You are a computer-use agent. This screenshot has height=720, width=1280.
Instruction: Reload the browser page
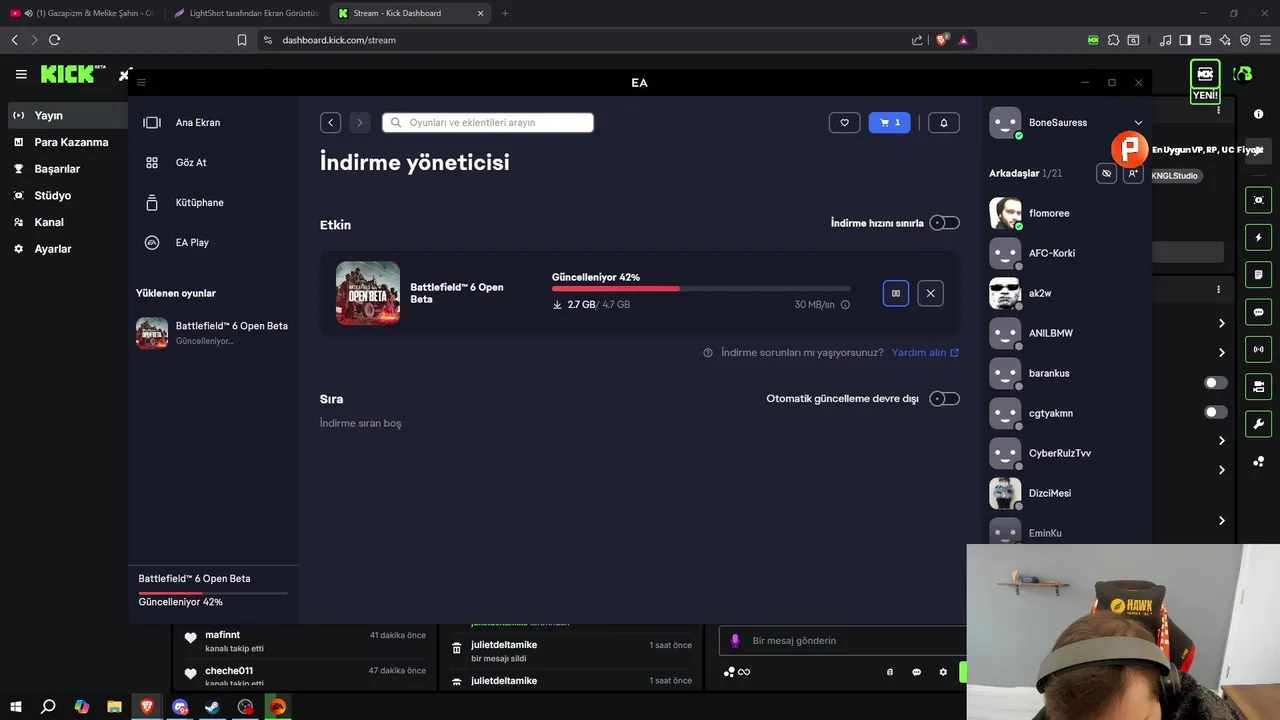tap(54, 40)
